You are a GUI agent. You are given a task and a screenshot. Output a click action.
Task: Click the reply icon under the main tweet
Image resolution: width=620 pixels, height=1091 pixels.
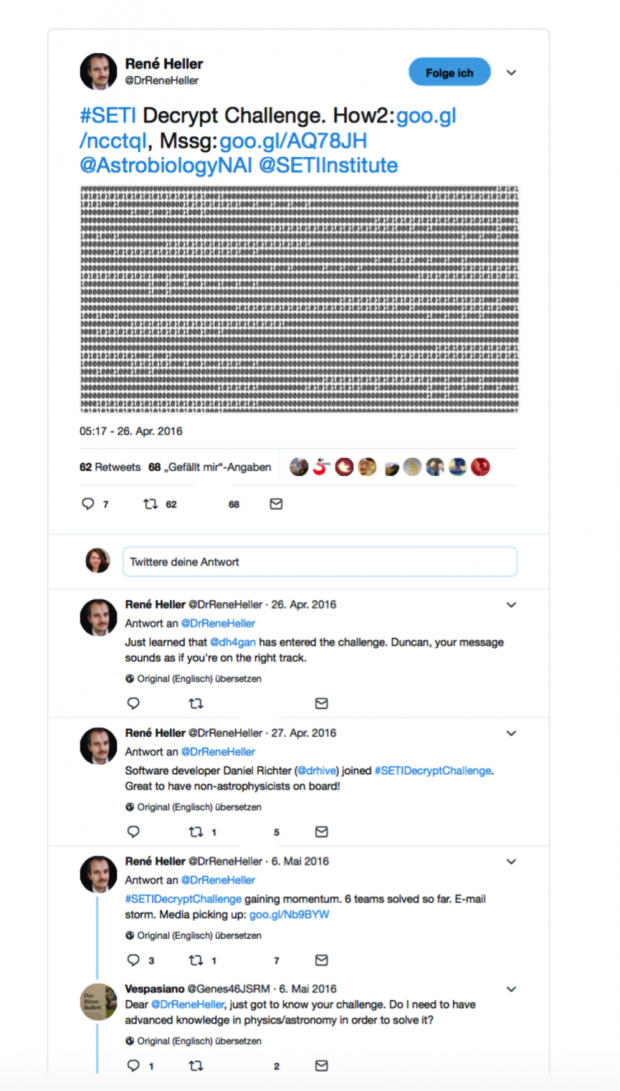pos(88,504)
